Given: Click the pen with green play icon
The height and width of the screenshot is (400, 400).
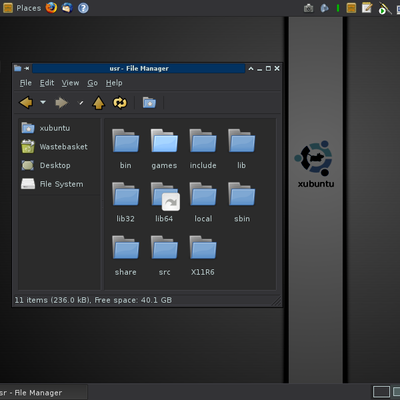Looking at the screenshot, I should coord(384,8).
